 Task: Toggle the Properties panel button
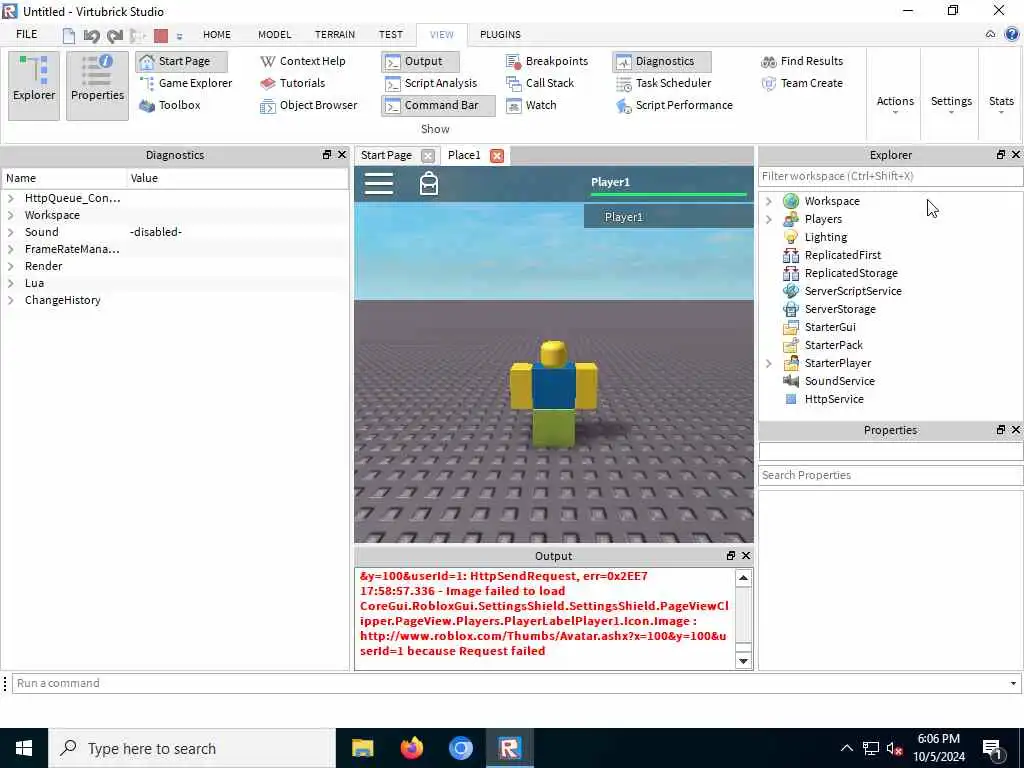[97, 86]
